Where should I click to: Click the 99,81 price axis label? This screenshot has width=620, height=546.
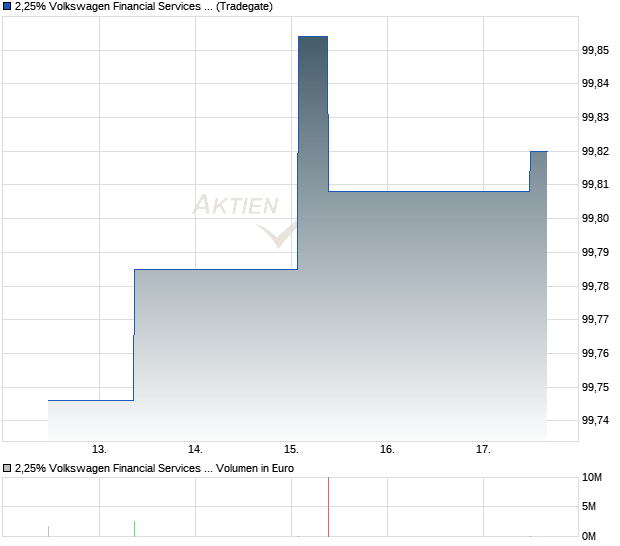(595, 185)
